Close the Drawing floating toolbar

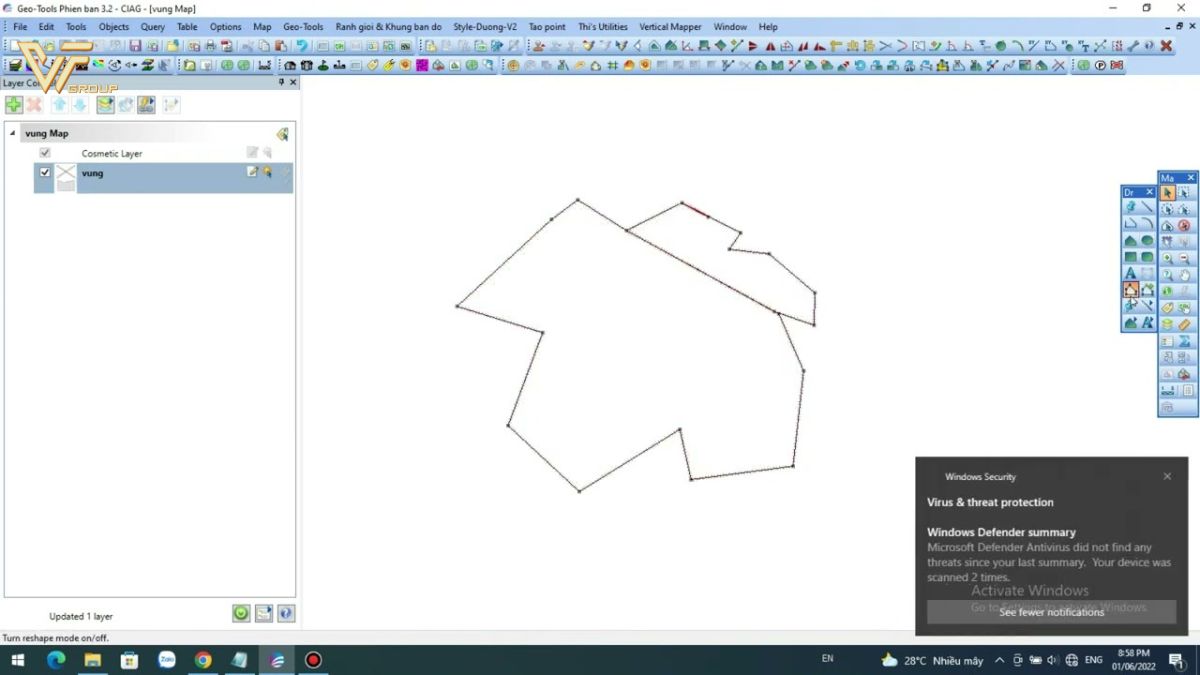1149,192
